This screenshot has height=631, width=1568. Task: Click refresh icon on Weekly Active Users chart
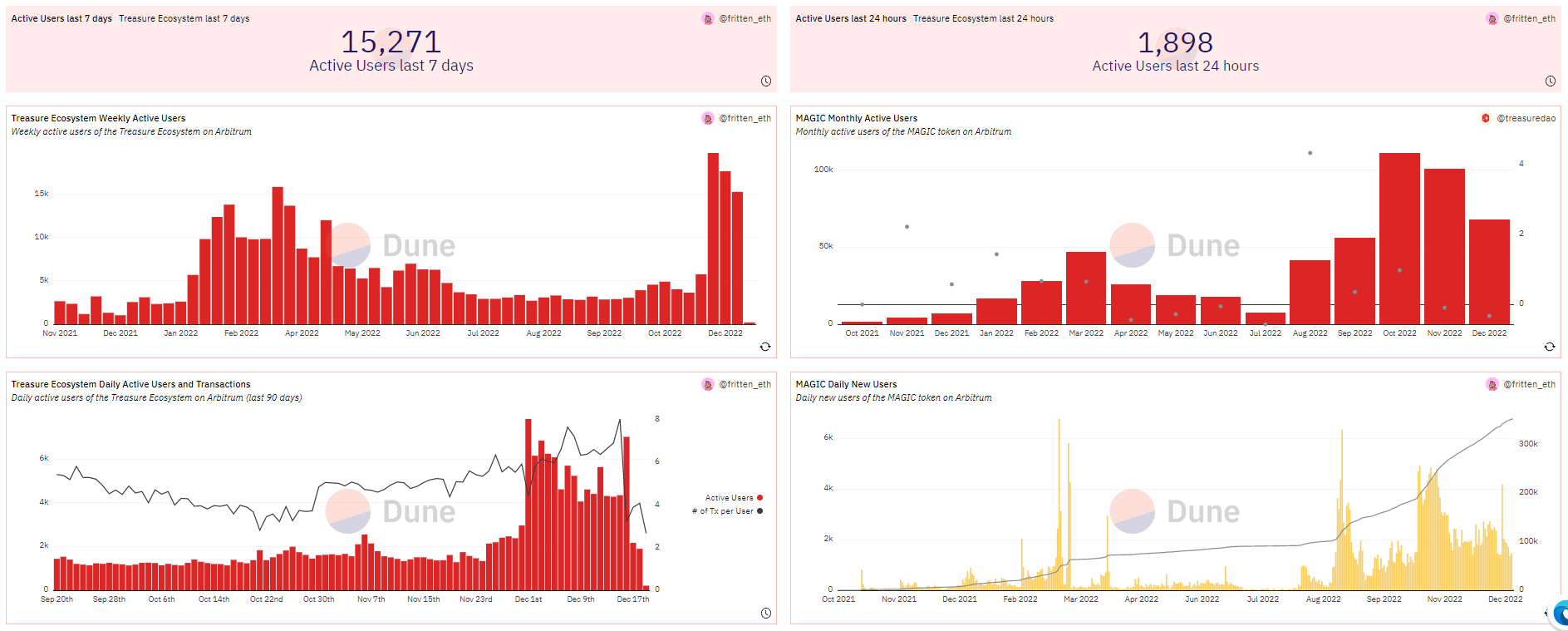(765, 347)
